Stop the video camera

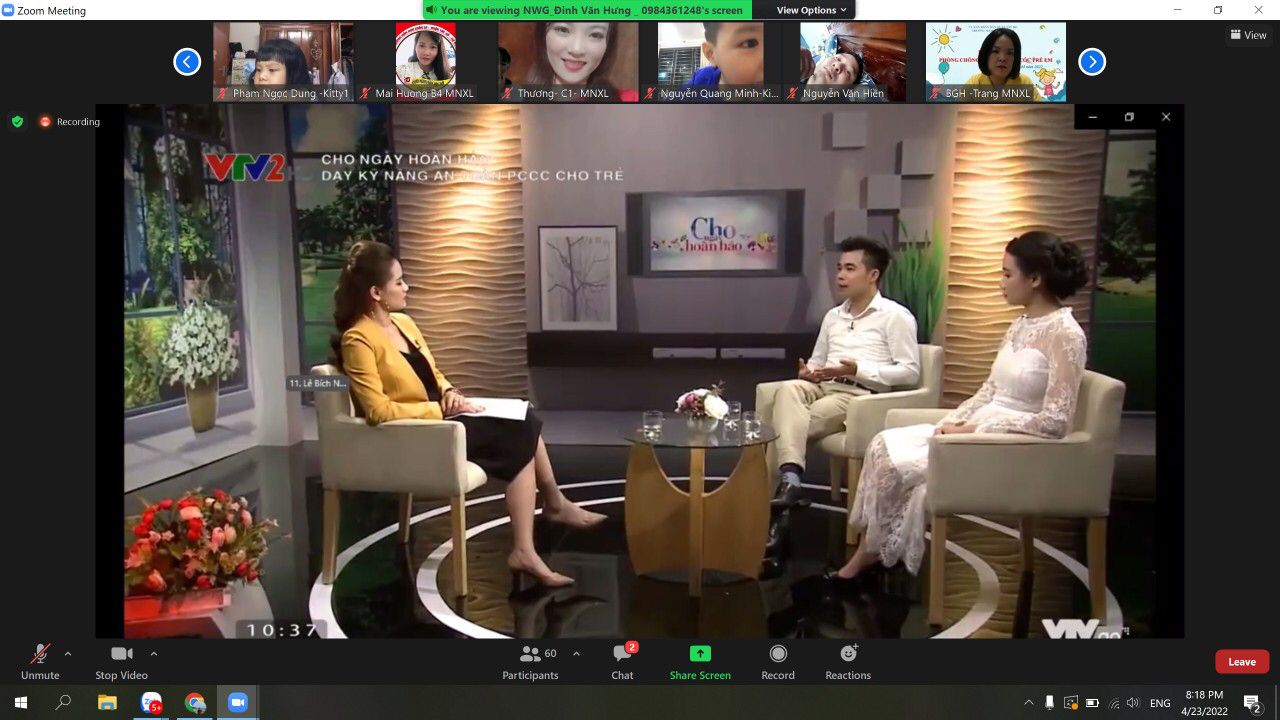(121, 661)
